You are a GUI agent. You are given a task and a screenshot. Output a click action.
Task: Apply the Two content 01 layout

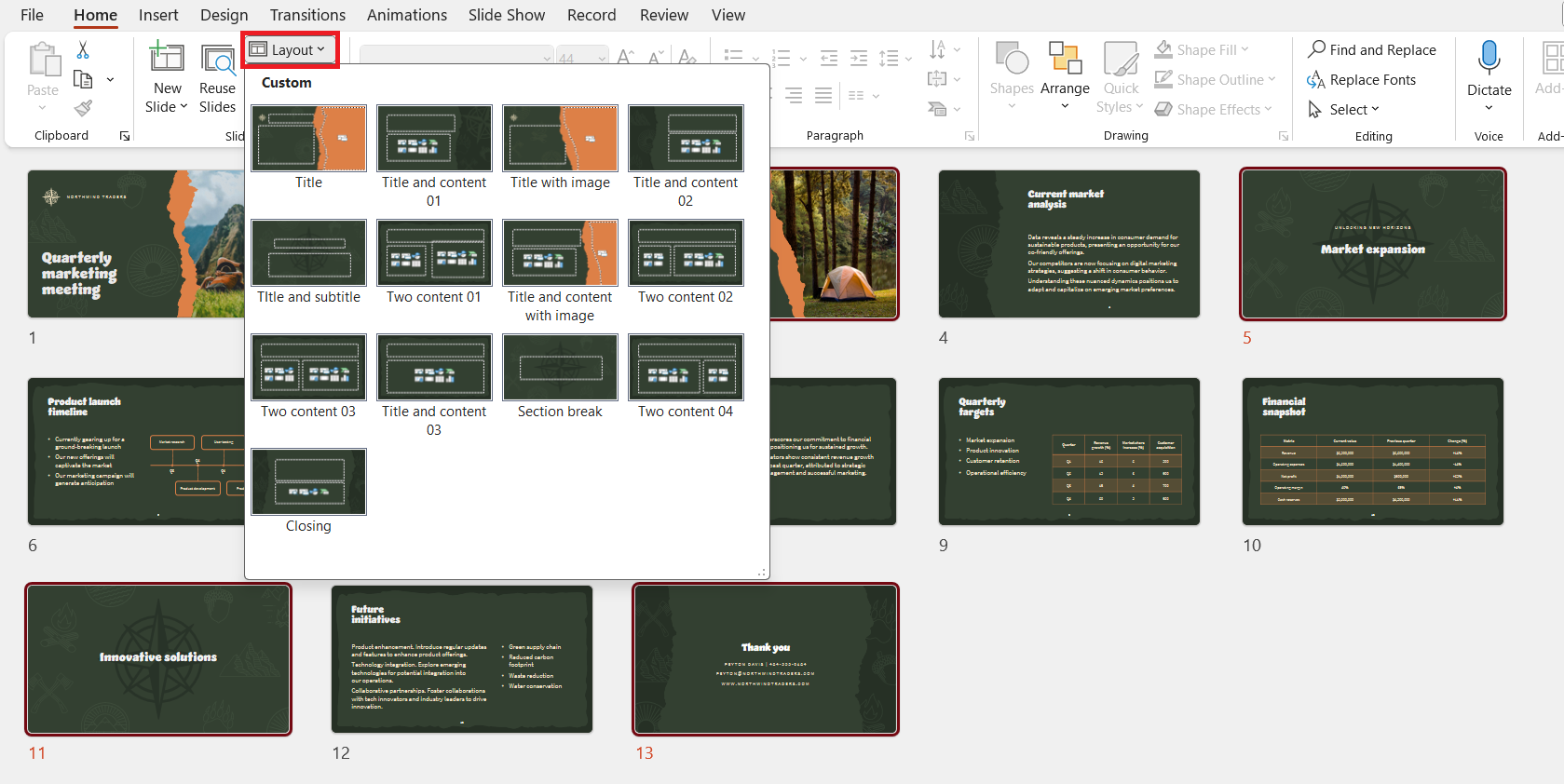[434, 262]
